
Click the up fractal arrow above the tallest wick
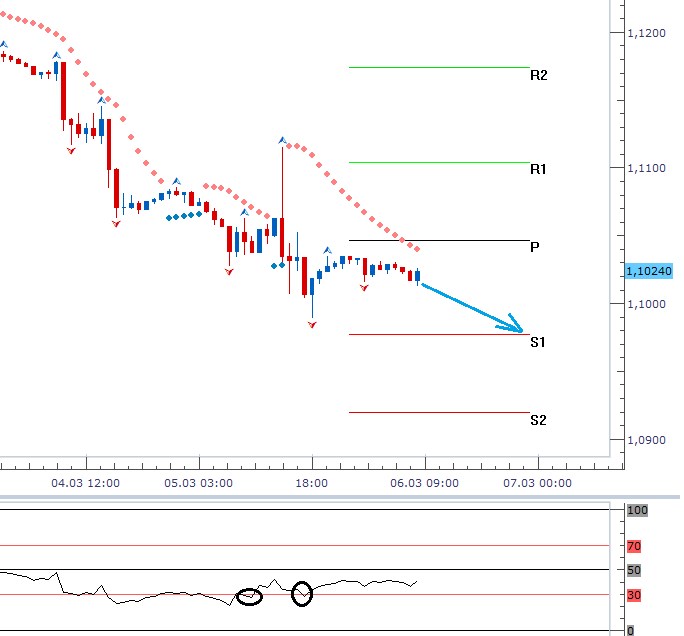tap(283, 141)
